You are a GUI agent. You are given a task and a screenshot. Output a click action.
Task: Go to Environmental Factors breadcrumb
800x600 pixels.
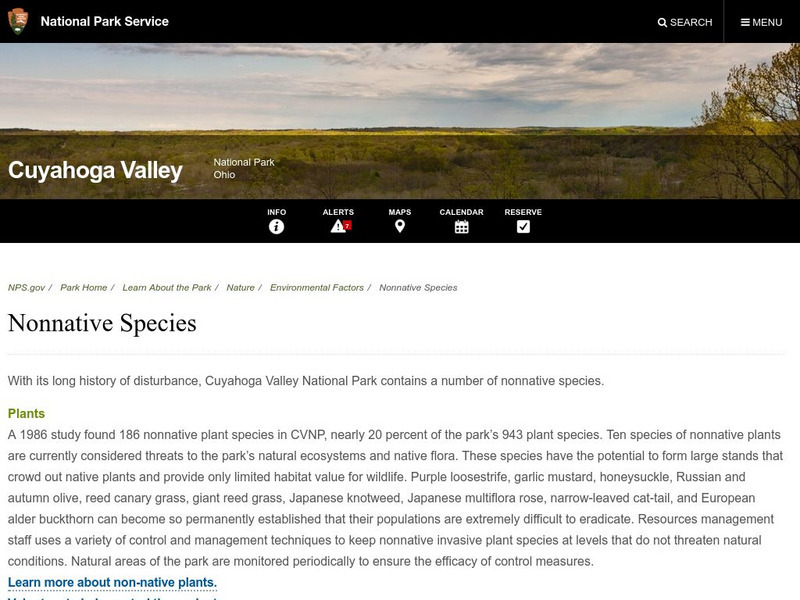click(x=317, y=288)
